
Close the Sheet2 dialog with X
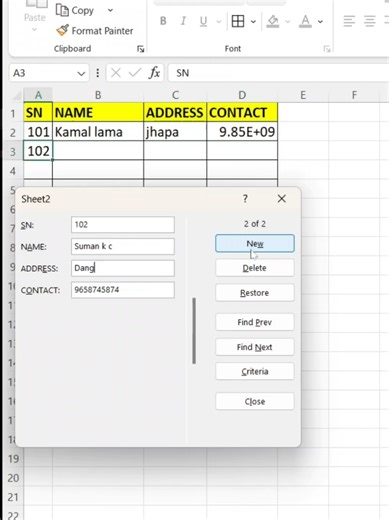coord(282,199)
